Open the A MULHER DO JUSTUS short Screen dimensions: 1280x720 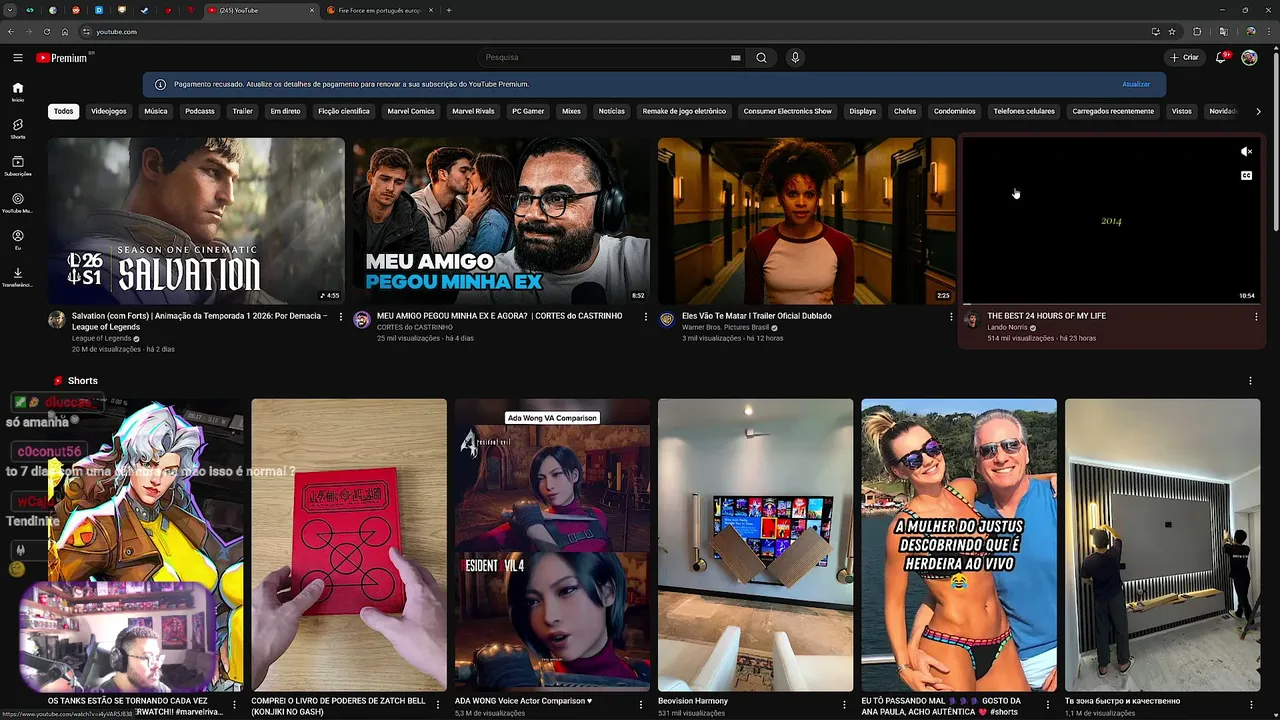coord(959,545)
